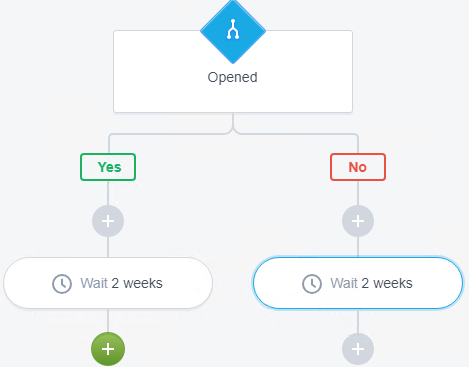Click the red No branch label

358,167
